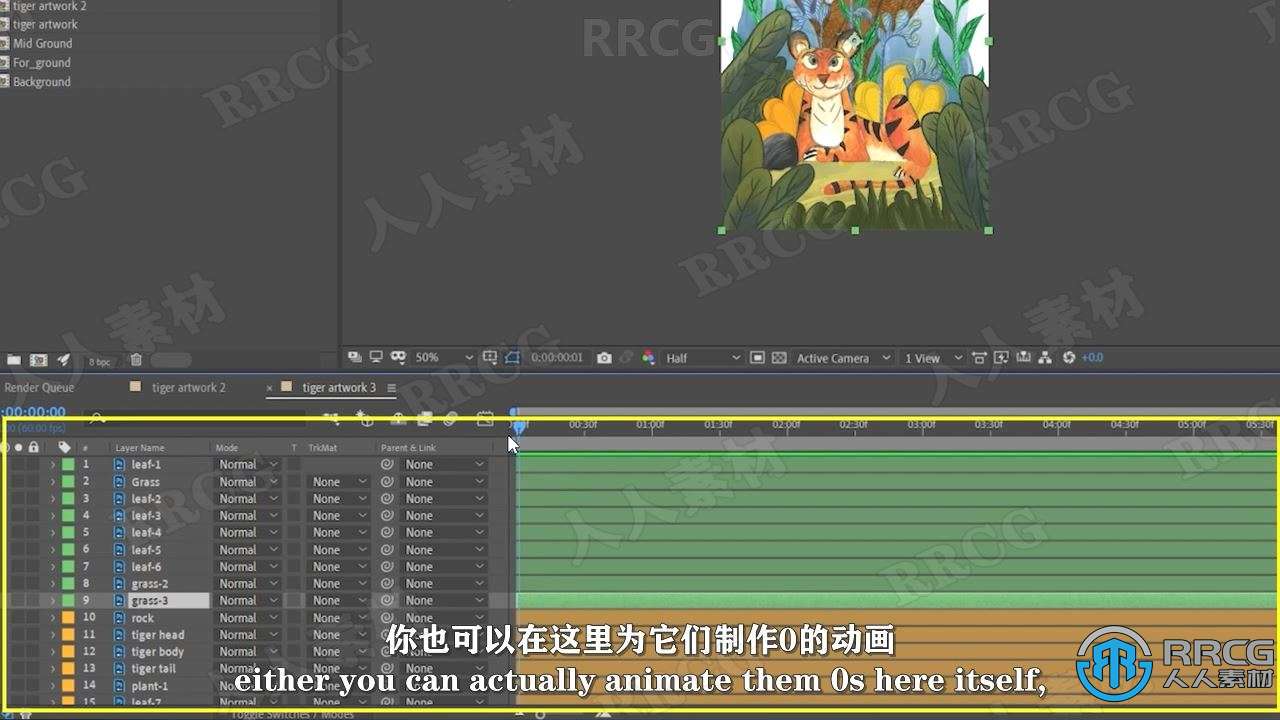Toggle Hide Shy Layers icon

coord(398,419)
